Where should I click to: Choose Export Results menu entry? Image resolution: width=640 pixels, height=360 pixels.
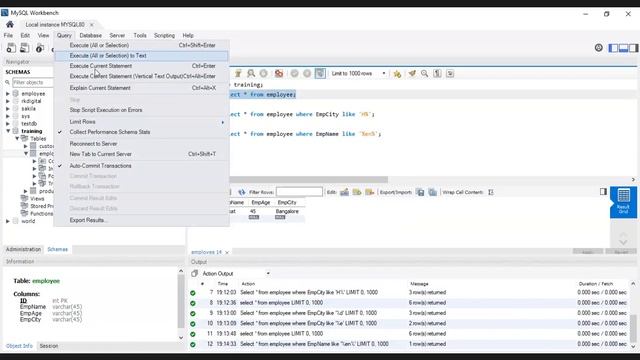click(142, 220)
